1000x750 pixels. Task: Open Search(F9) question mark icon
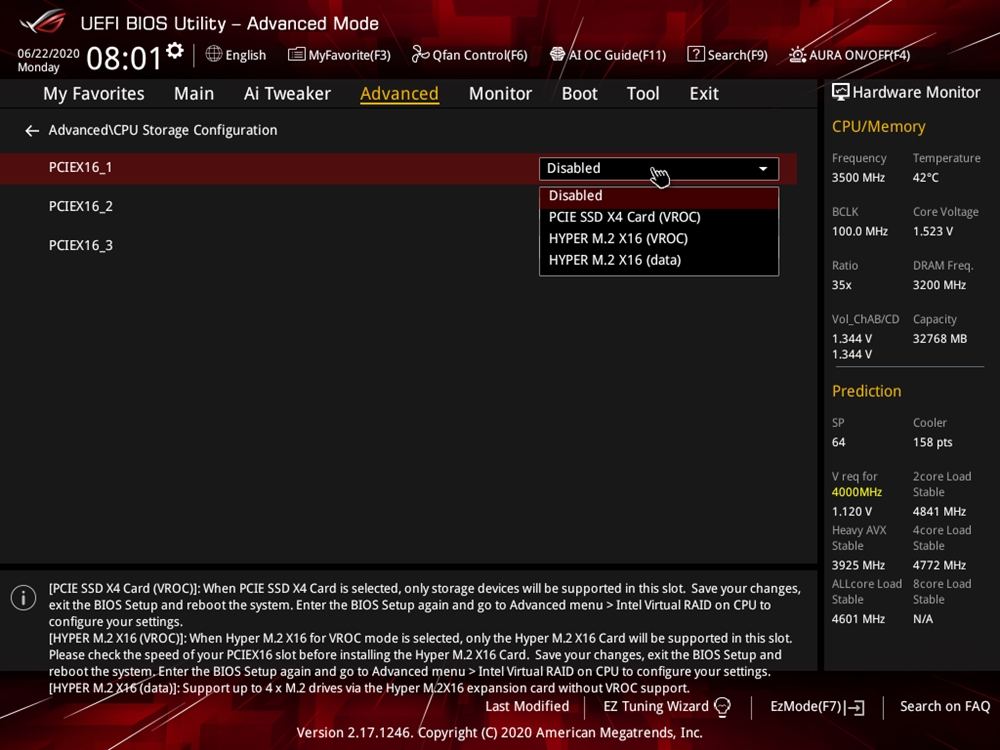point(696,54)
